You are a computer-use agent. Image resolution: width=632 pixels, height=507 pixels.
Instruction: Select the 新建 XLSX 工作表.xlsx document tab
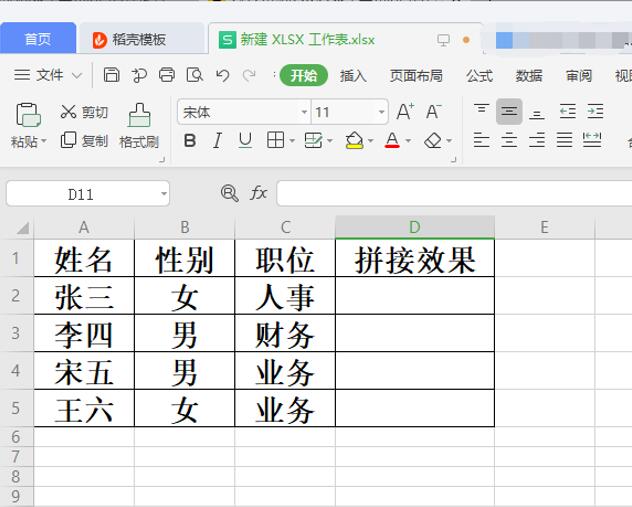click(x=307, y=39)
